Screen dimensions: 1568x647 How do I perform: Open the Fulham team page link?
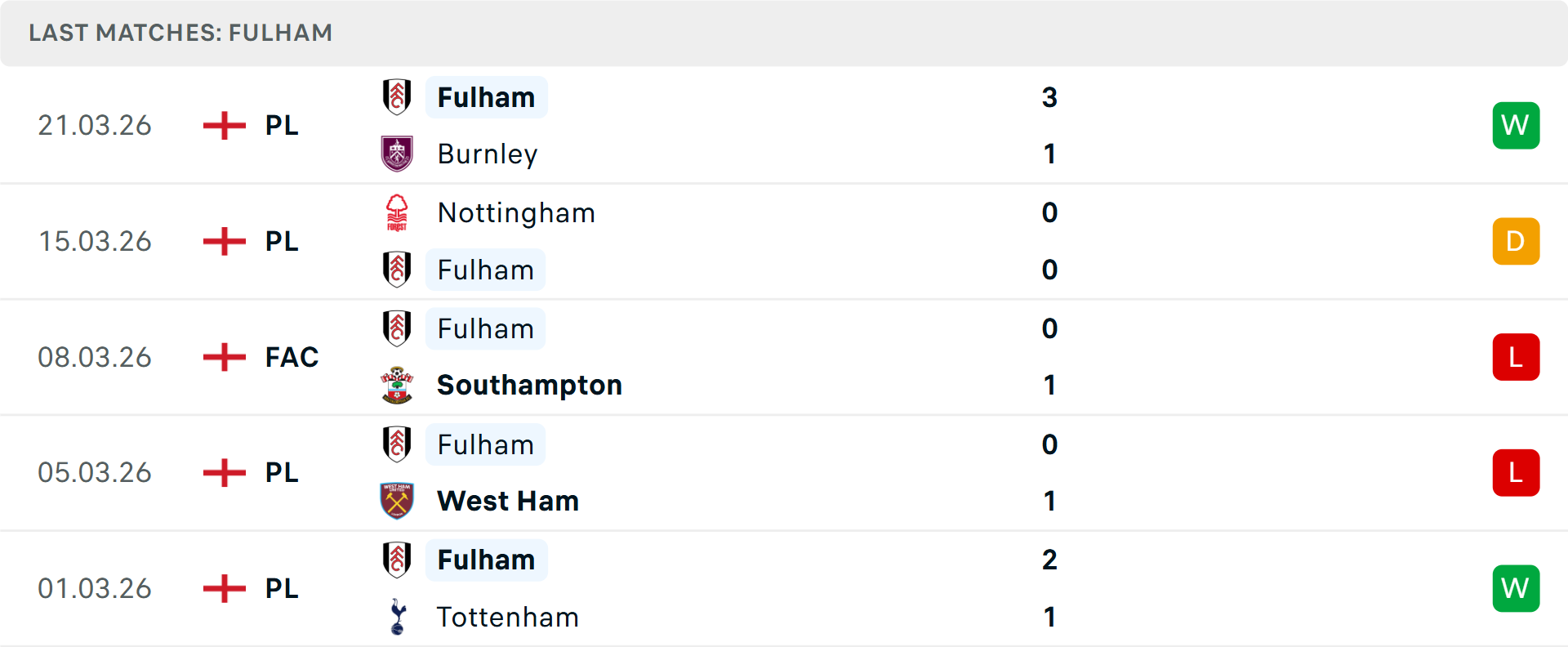click(487, 97)
